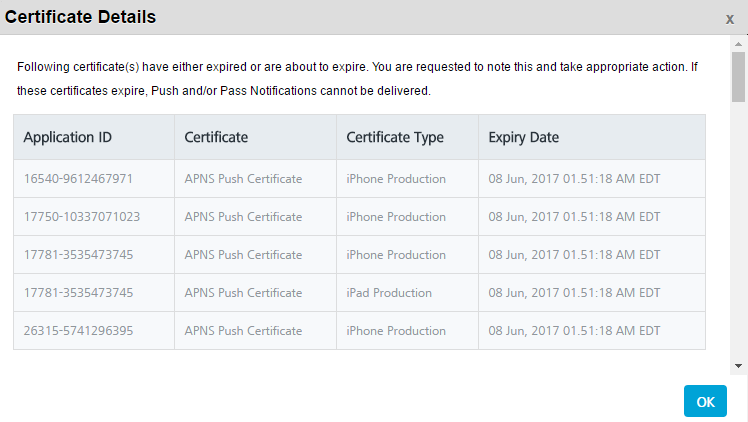The image size is (748, 422).
Task: Click APNS Push Certificate in the iPad row
Action: point(243,292)
